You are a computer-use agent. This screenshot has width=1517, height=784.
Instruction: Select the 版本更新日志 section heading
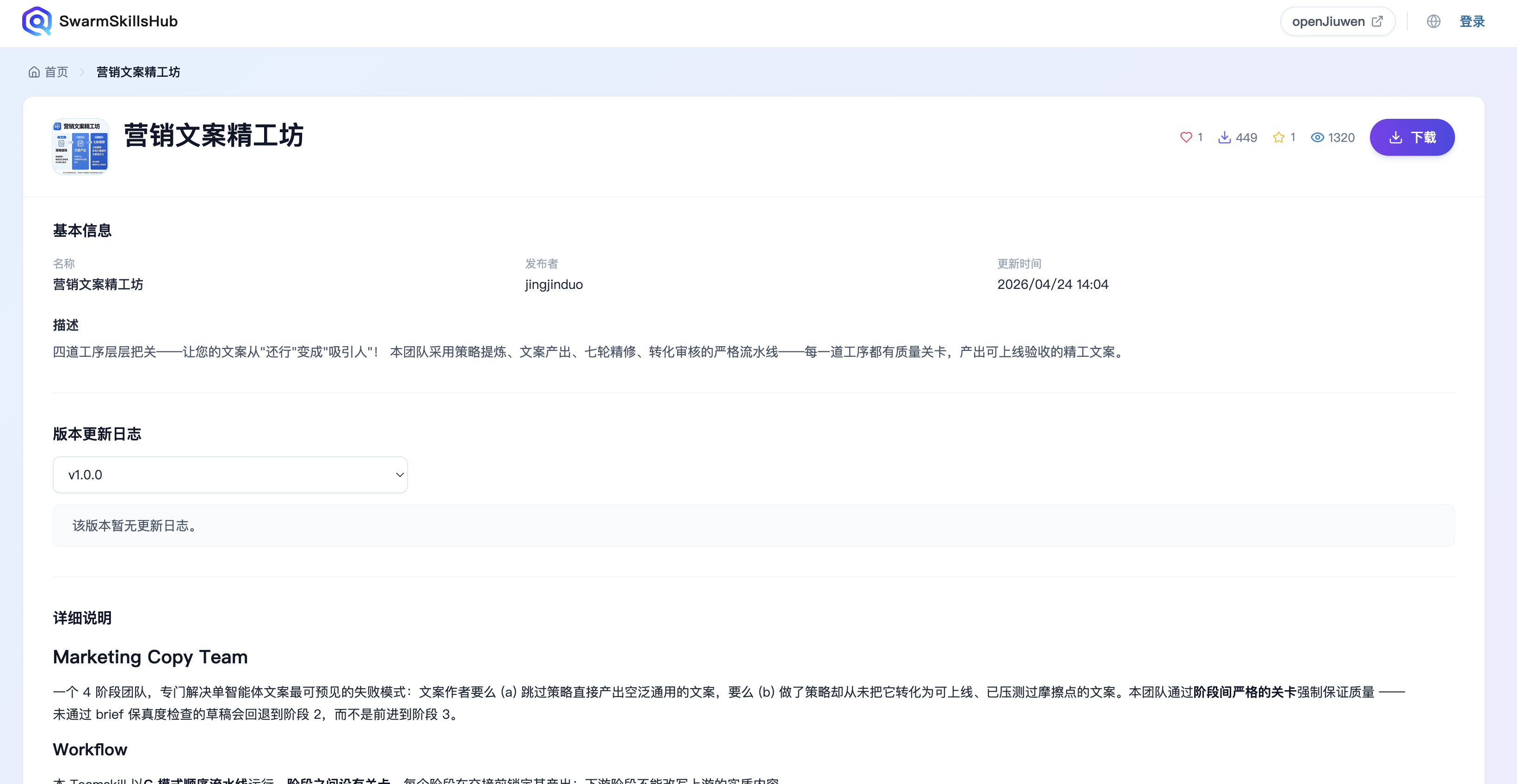click(x=97, y=434)
